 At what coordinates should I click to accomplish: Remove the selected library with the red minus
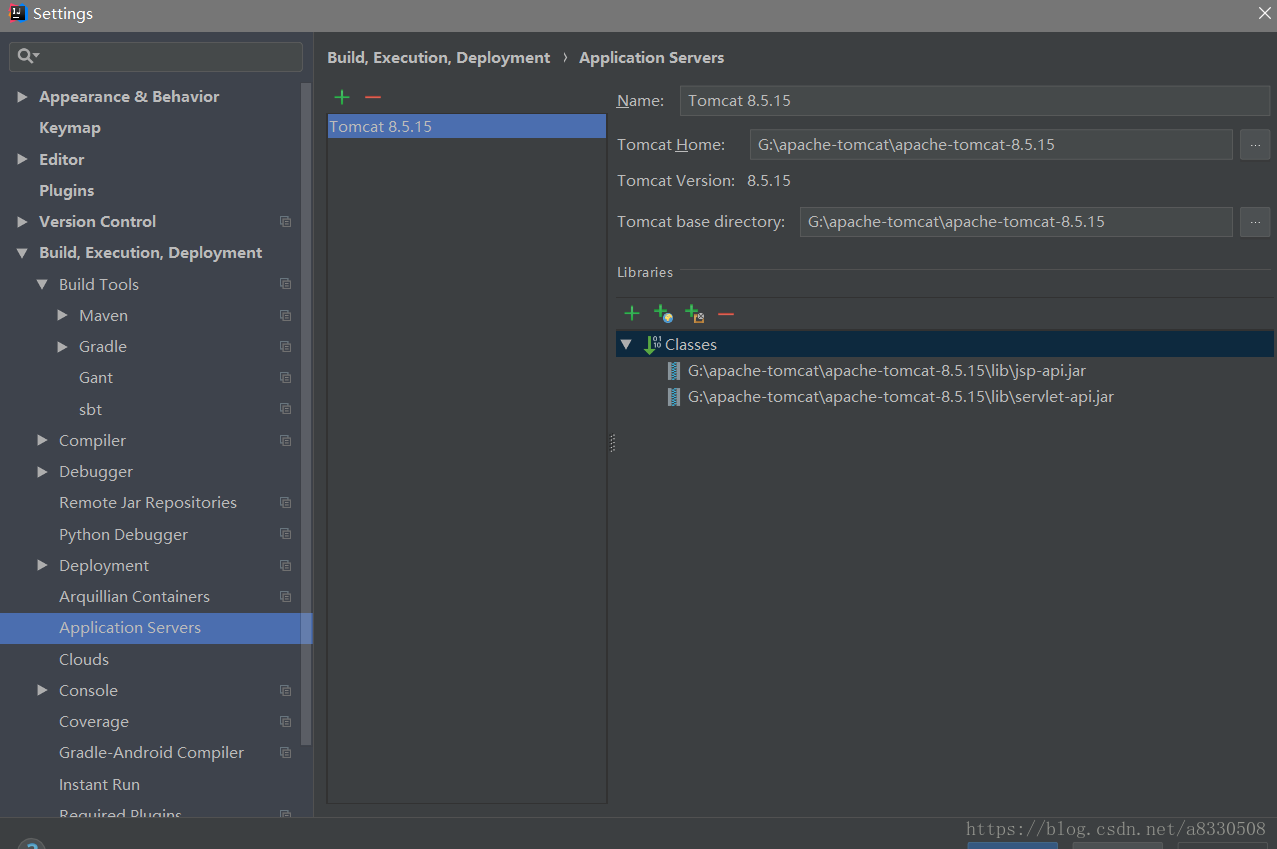pyautogui.click(x=726, y=314)
